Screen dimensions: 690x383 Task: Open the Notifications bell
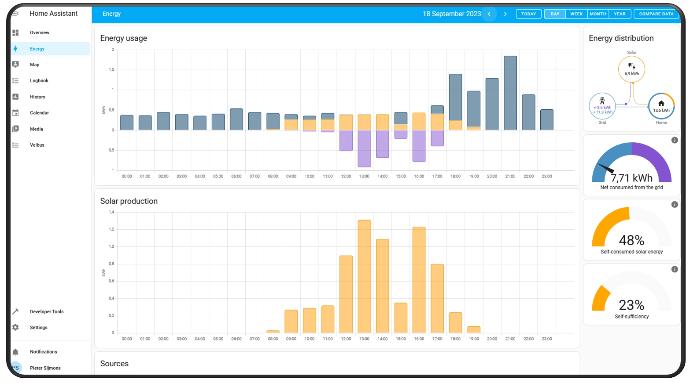click(x=16, y=352)
